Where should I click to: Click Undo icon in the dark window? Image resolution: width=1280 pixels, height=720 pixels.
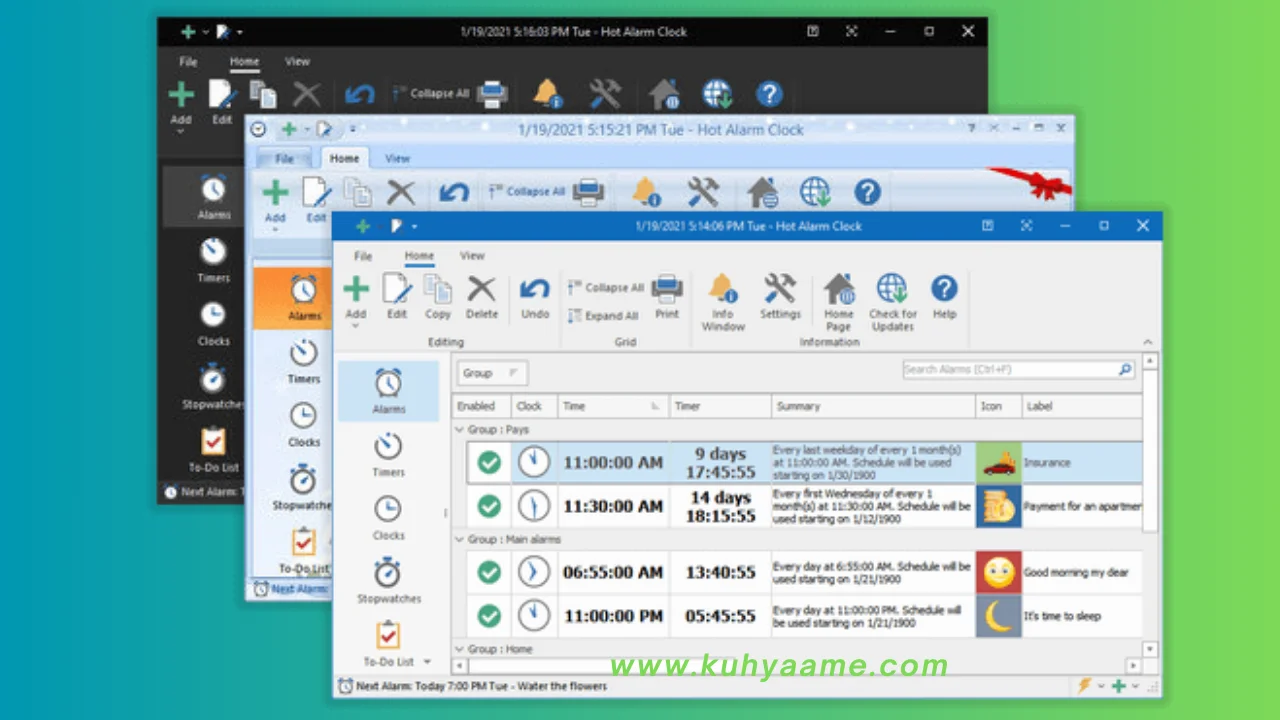[x=359, y=94]
